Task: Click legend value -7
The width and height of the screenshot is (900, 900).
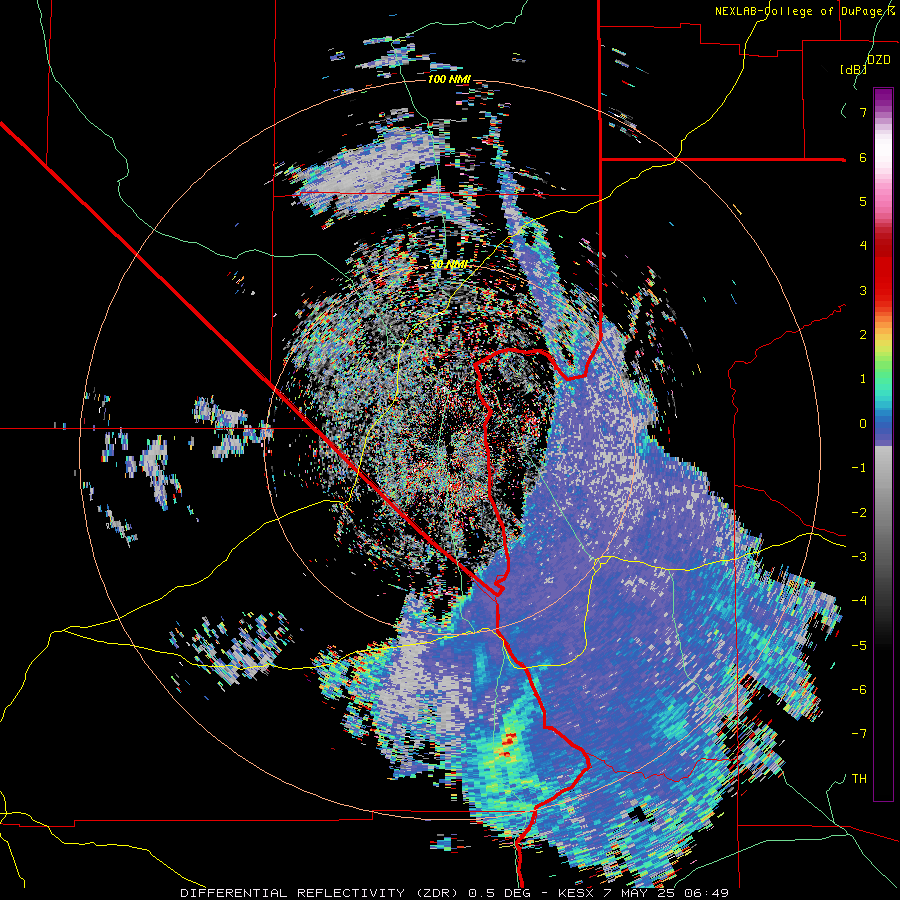Action: tap(859, 734)
